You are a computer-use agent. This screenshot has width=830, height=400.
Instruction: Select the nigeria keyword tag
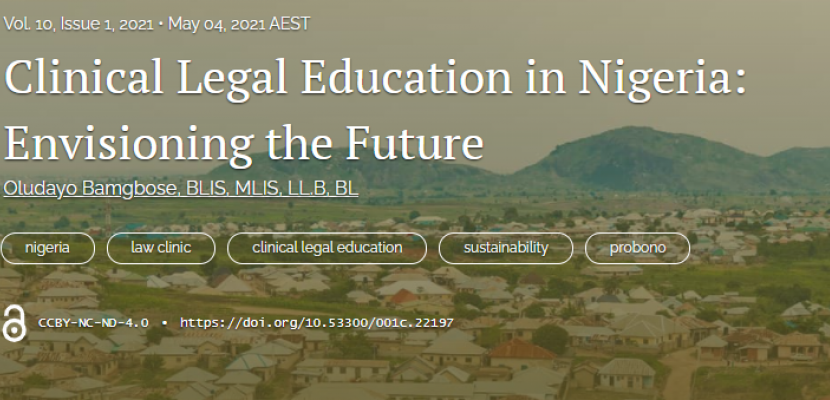pyautogui.click(x=48, y=248)
